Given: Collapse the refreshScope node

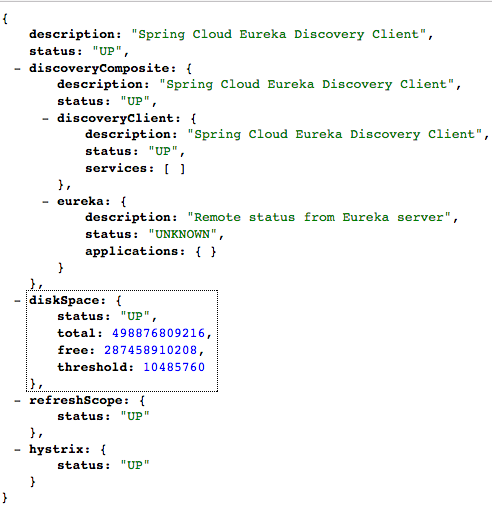Looking at the screenshot, I should tap(17, 401).
